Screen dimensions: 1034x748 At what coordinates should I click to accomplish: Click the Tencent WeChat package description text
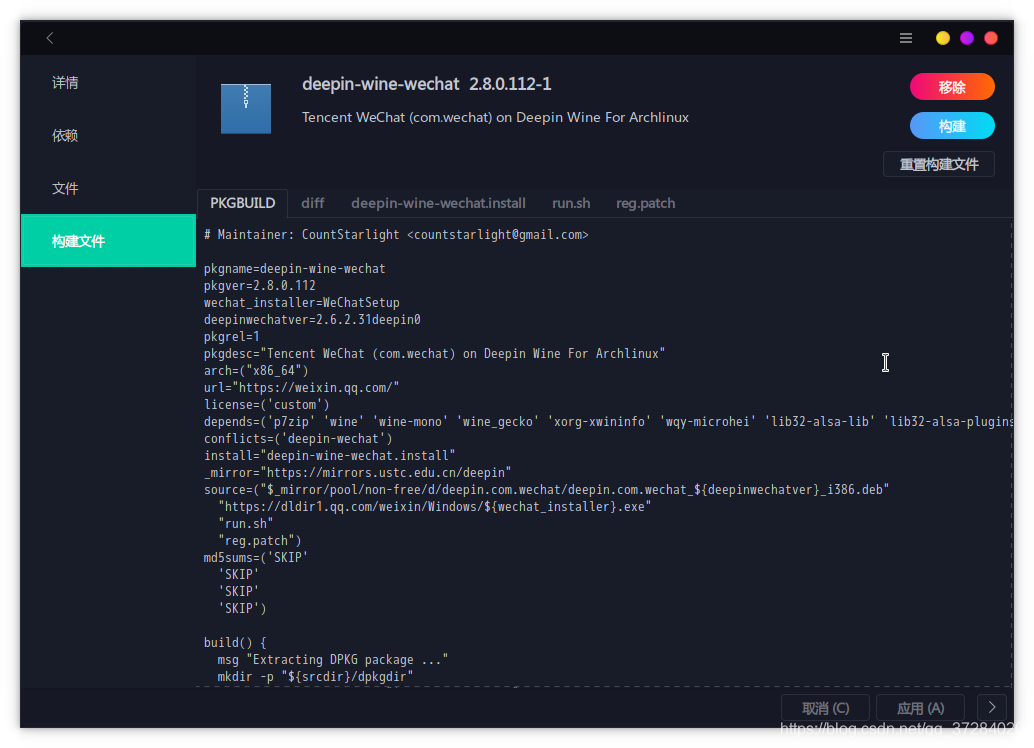[495, 117]
